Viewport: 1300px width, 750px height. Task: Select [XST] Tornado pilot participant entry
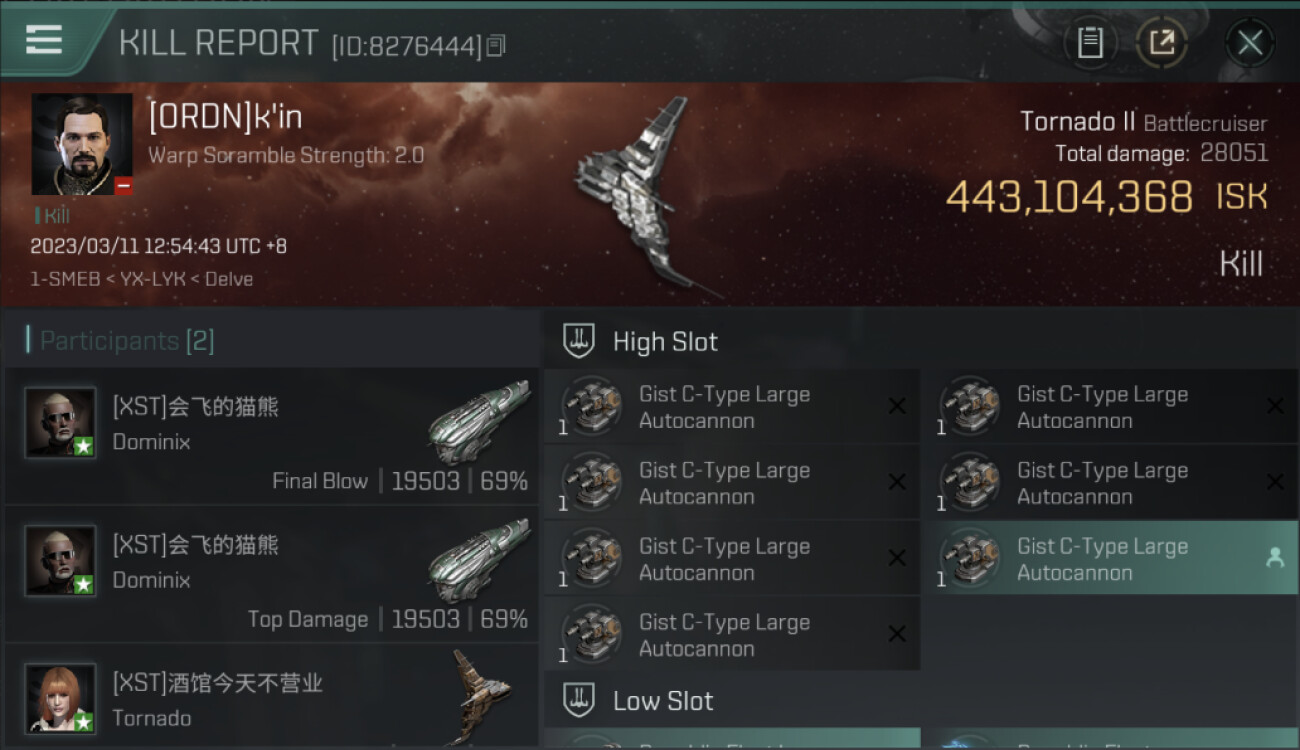pyautogui.click(x=271, y=698)
